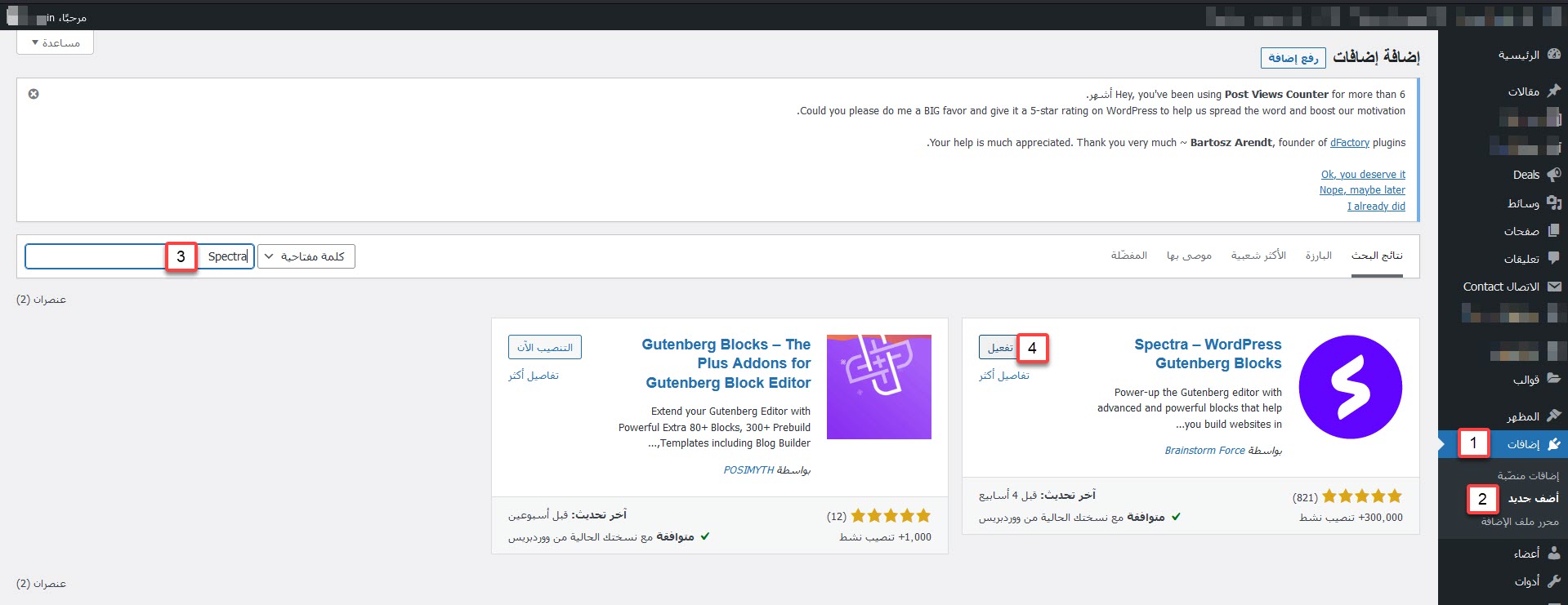Click the 'Ok, you deserve it' link
The image size is (1568, 605).
[1363, 174]
